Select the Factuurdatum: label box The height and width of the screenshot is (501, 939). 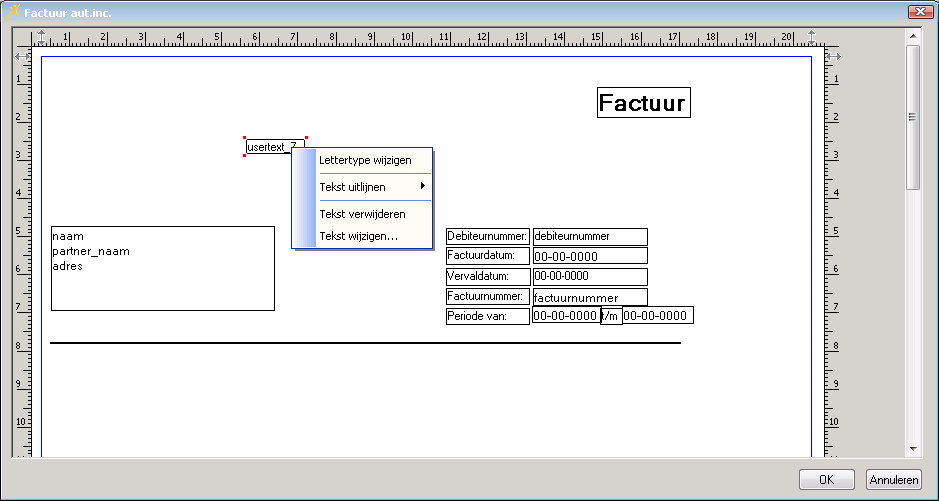487,256
